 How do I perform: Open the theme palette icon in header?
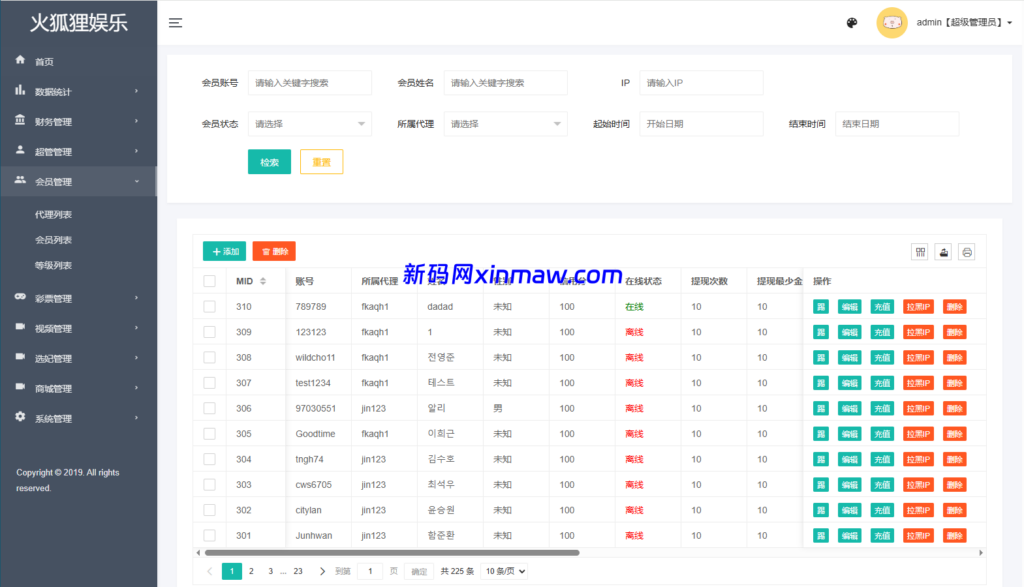(x=852, y=23)
